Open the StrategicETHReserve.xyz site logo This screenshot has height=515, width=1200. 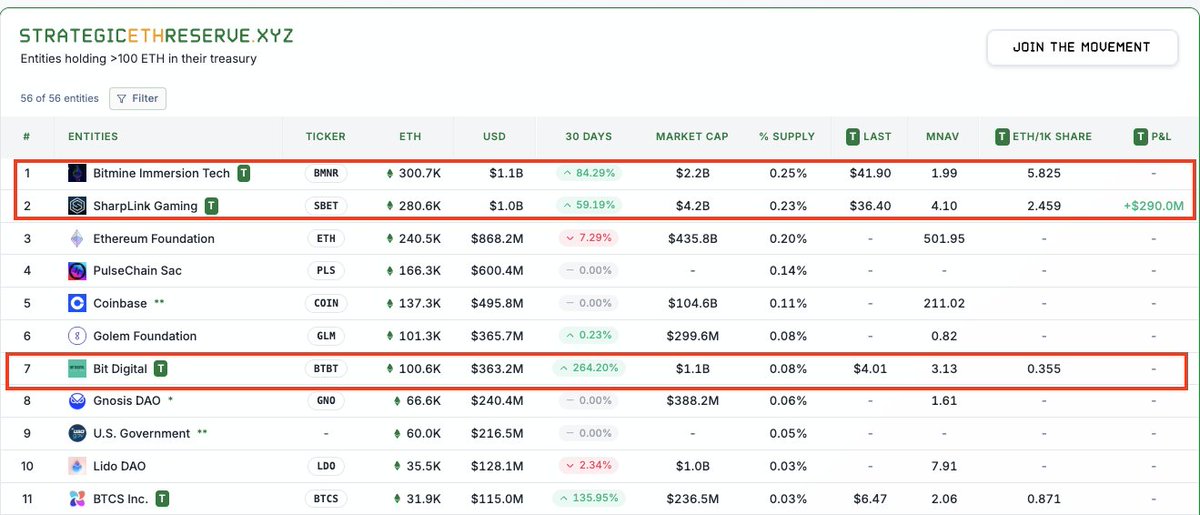(x=157, y=35)
